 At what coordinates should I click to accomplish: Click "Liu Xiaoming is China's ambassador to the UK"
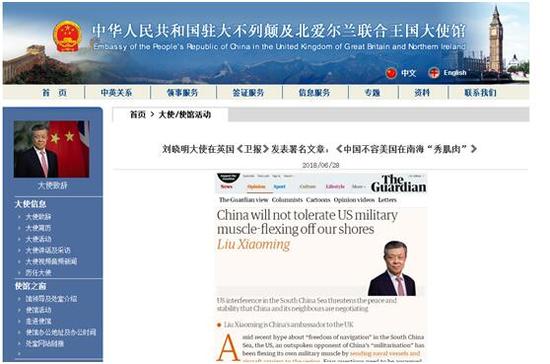pyautogui.click(x=288, y=325)
